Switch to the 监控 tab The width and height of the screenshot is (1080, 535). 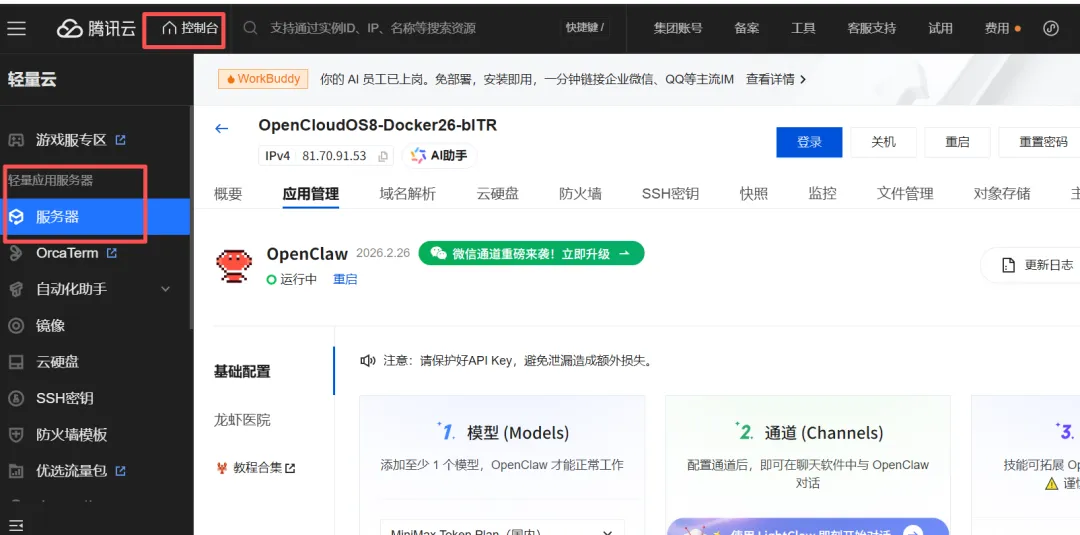[822, 193]
